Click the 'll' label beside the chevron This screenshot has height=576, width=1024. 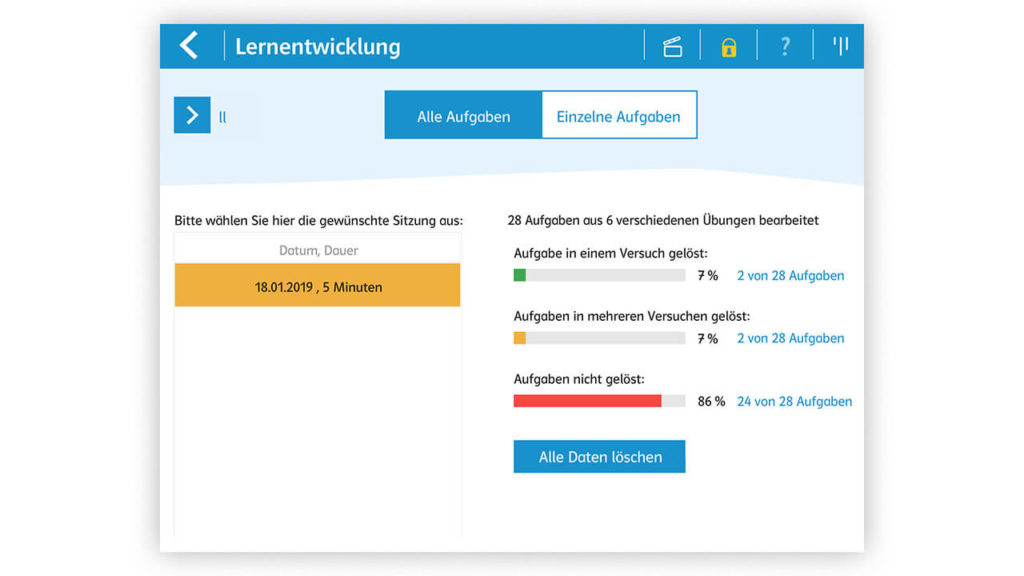(223, 117)
